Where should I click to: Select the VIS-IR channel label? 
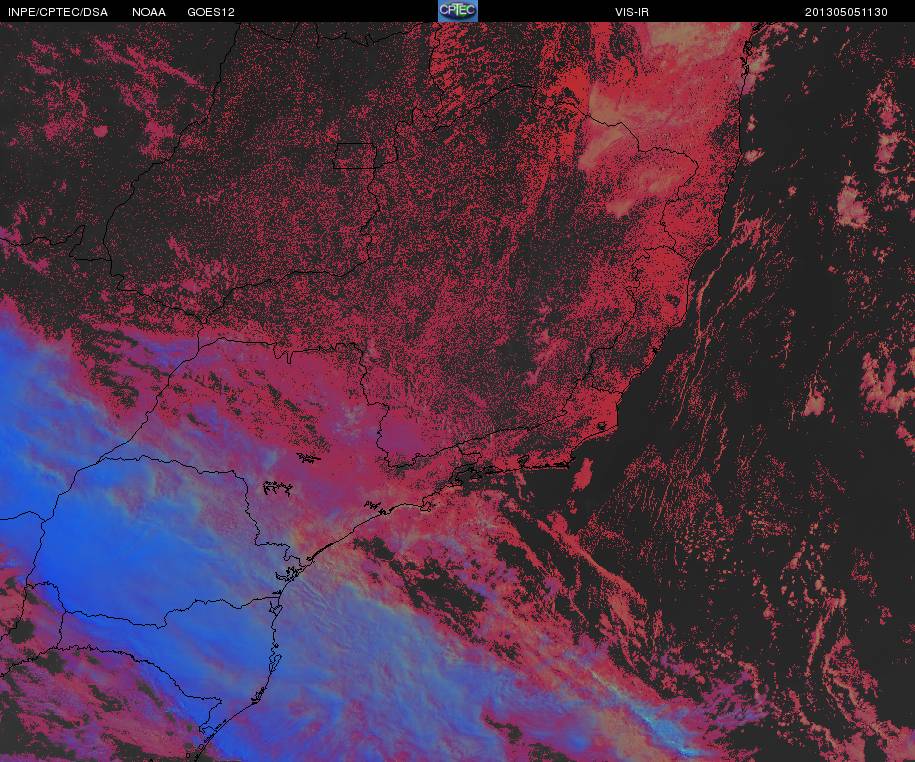click(x=631, y=12)
